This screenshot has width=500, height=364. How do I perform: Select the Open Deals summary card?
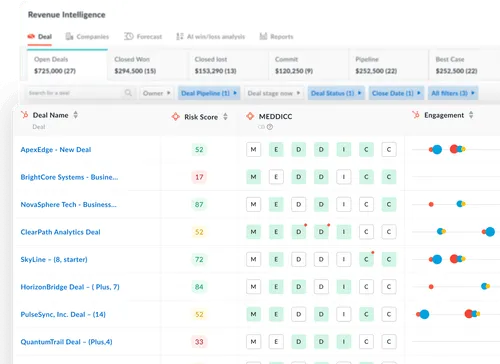pyautogui.click(x=67, y=65)
